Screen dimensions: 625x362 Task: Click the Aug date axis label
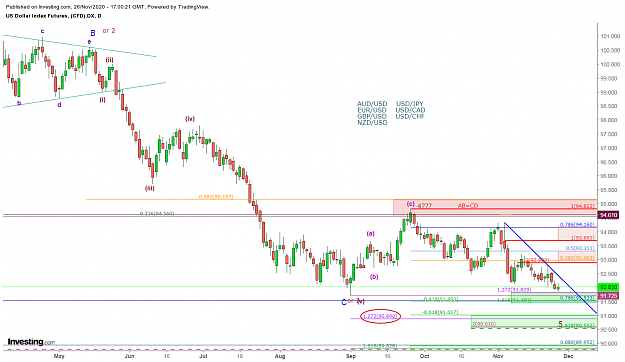[280, 356]
